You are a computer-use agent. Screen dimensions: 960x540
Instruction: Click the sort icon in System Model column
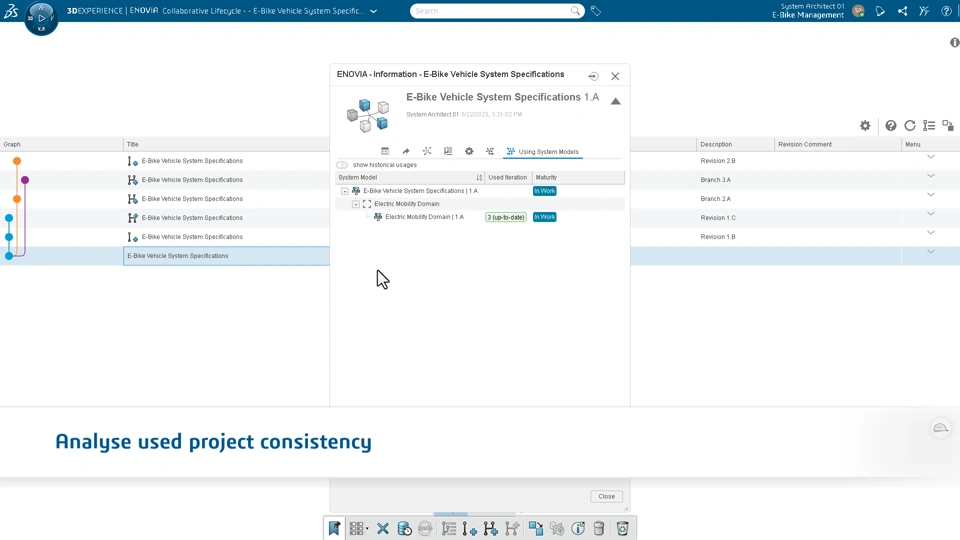(x=479, y=178)
